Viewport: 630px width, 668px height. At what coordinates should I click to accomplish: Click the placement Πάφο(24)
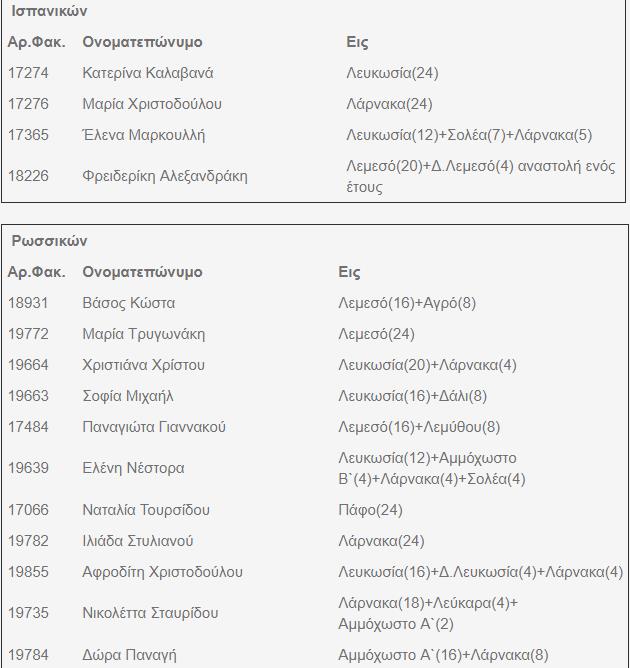click(370, 510)
